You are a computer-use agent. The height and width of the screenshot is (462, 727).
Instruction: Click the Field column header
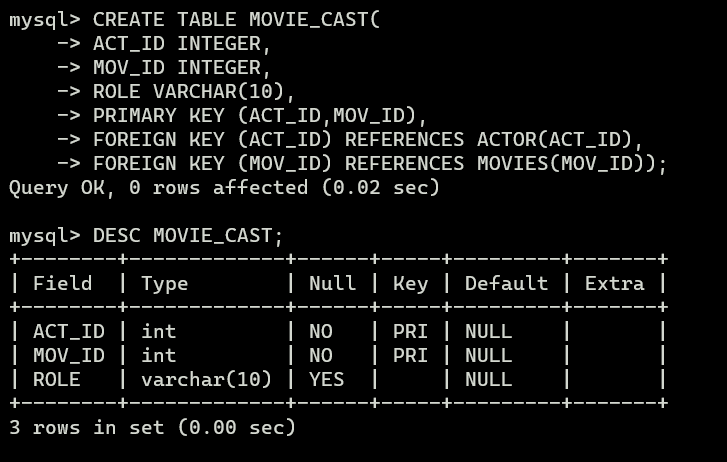pyautogui.click(x=63, y=283)
